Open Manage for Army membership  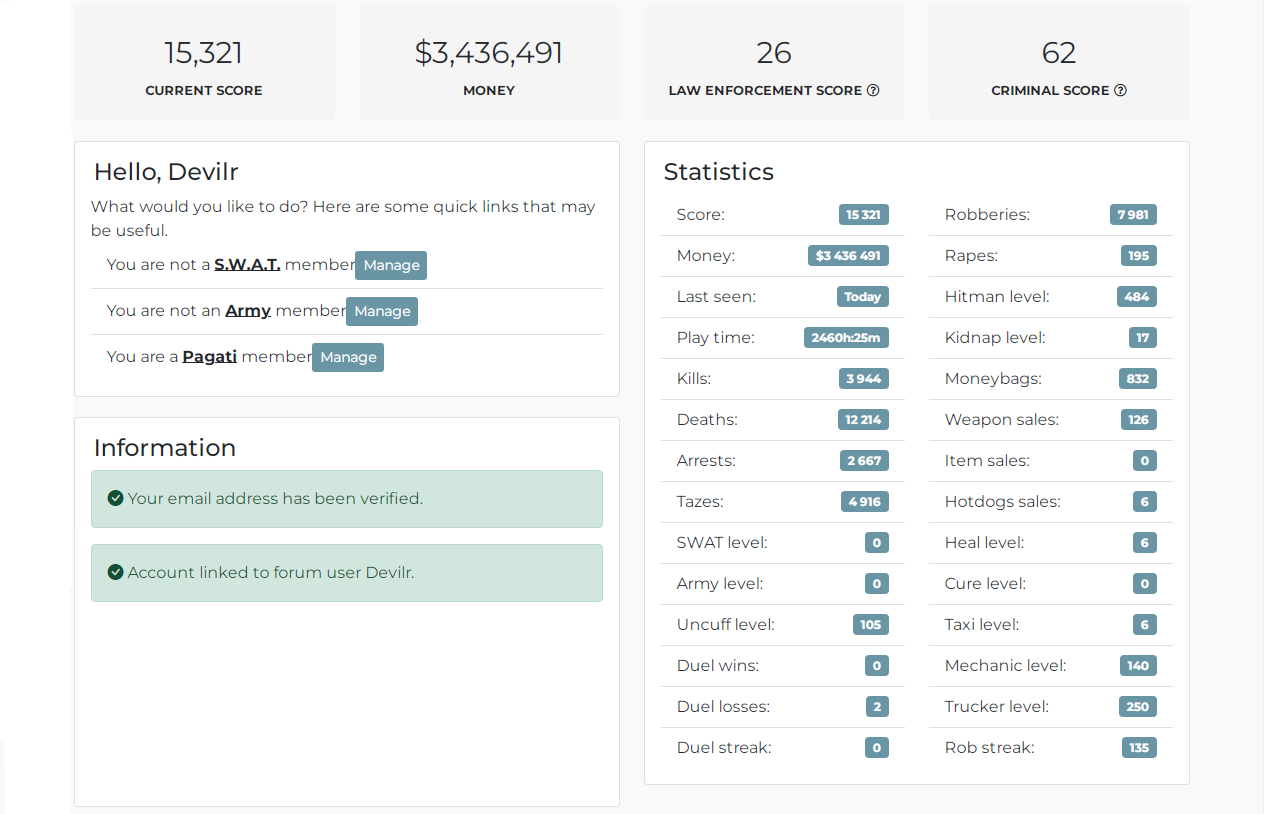coord(382,311)
